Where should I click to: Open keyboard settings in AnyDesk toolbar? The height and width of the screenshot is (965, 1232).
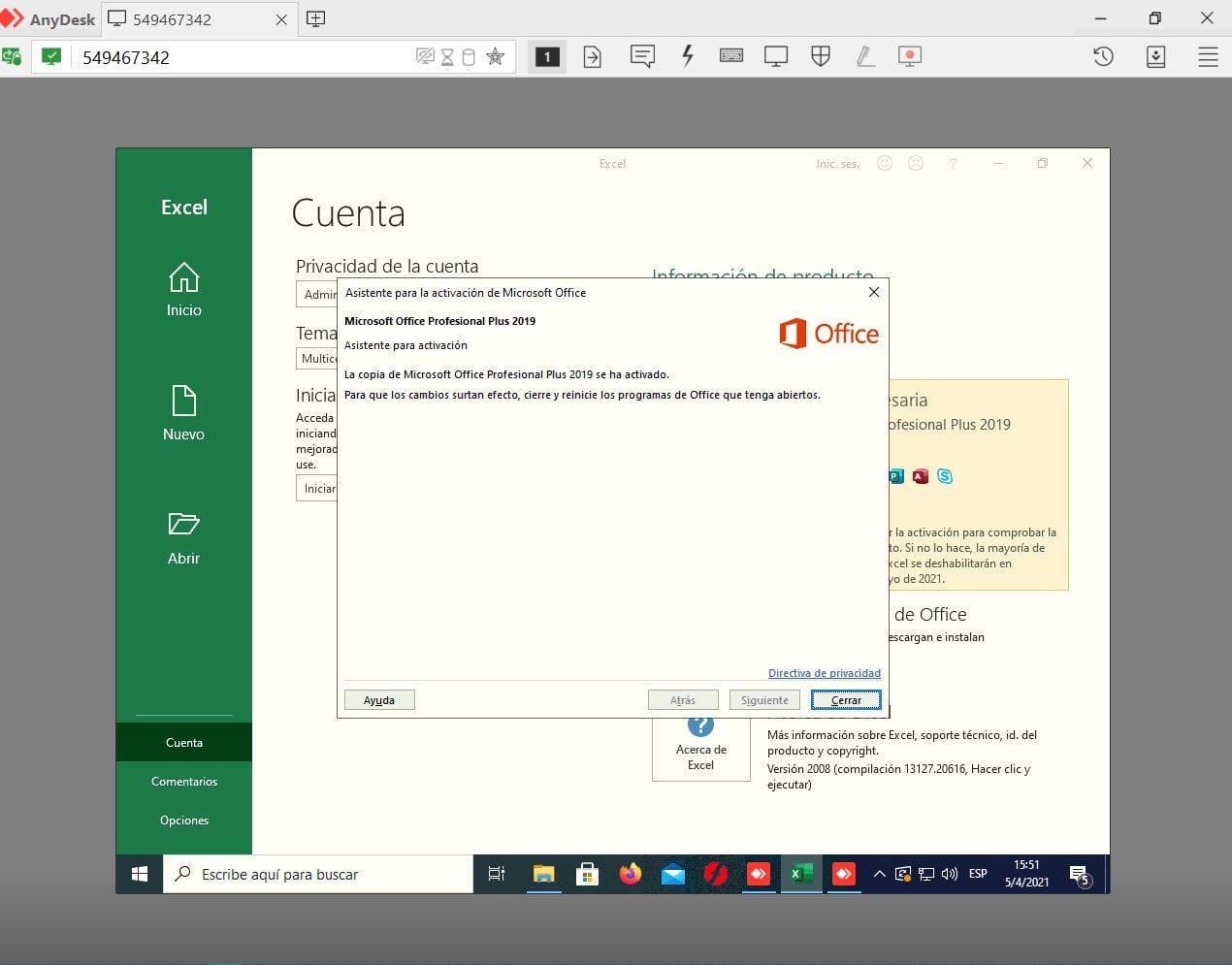point(731,56)
